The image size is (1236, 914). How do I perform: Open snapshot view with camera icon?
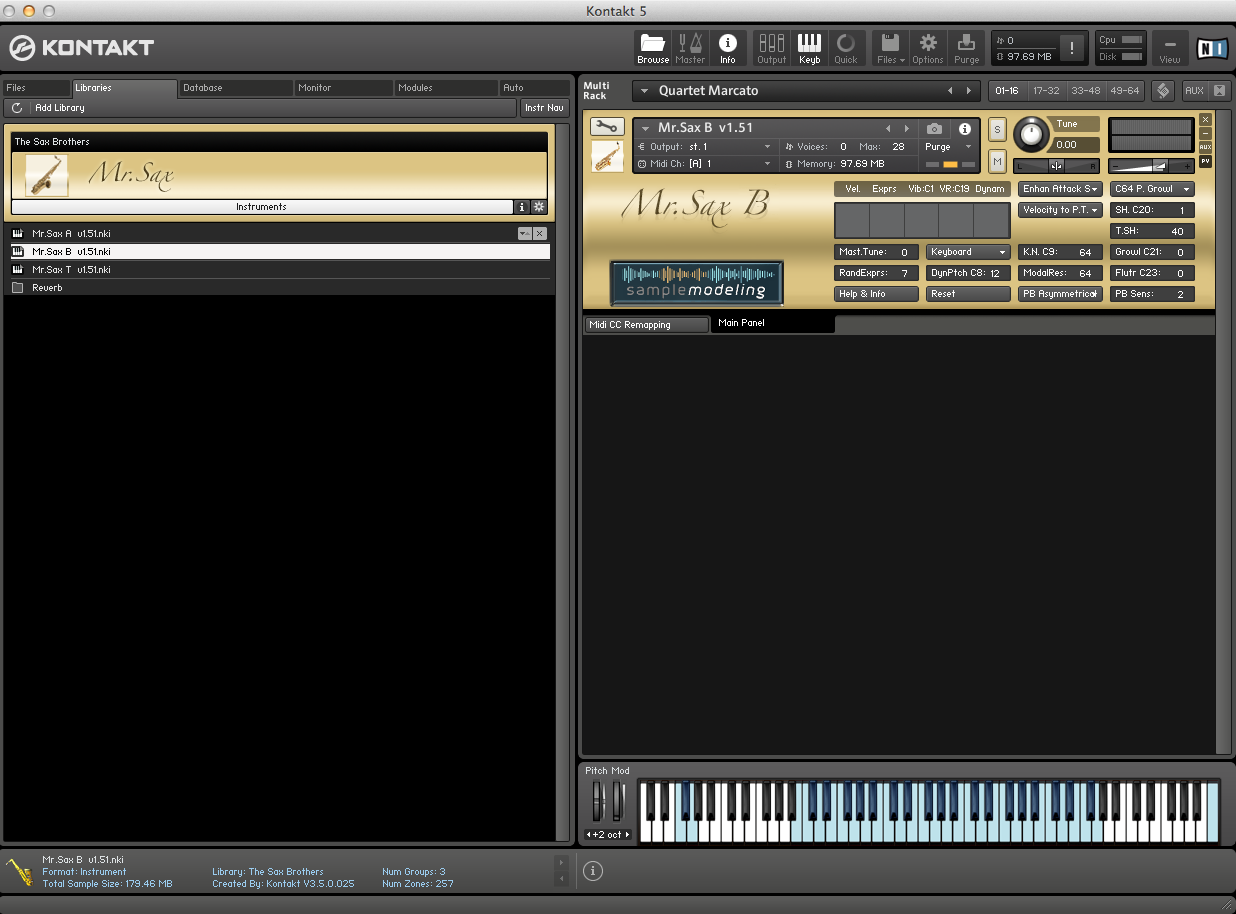click(x=934, y=129)
